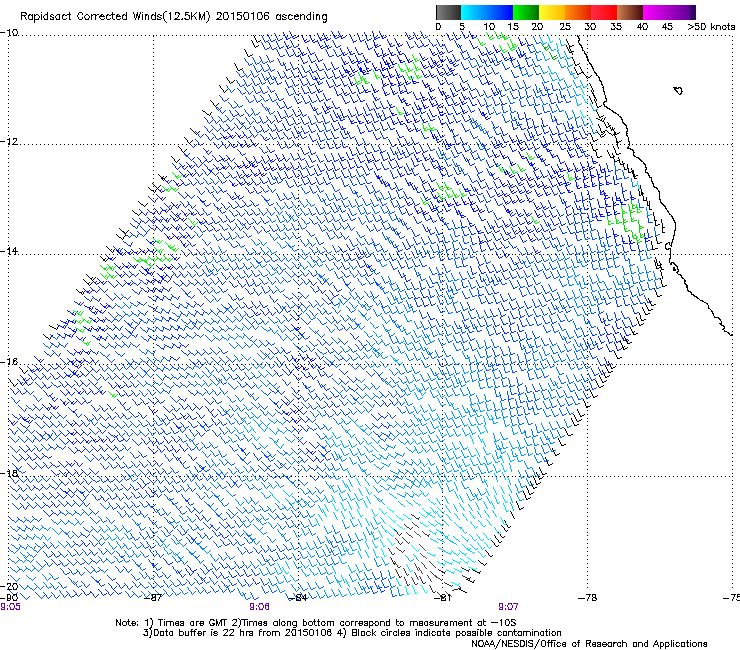The height and width of the screenshot is (650, 740).
Task: Click the purple time label '9:05'
Action: 10,607
